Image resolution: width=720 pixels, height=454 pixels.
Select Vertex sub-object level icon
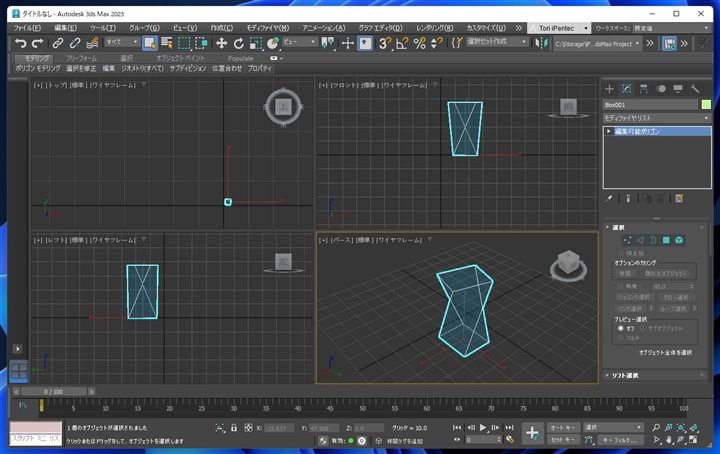(x=627, y=240)
